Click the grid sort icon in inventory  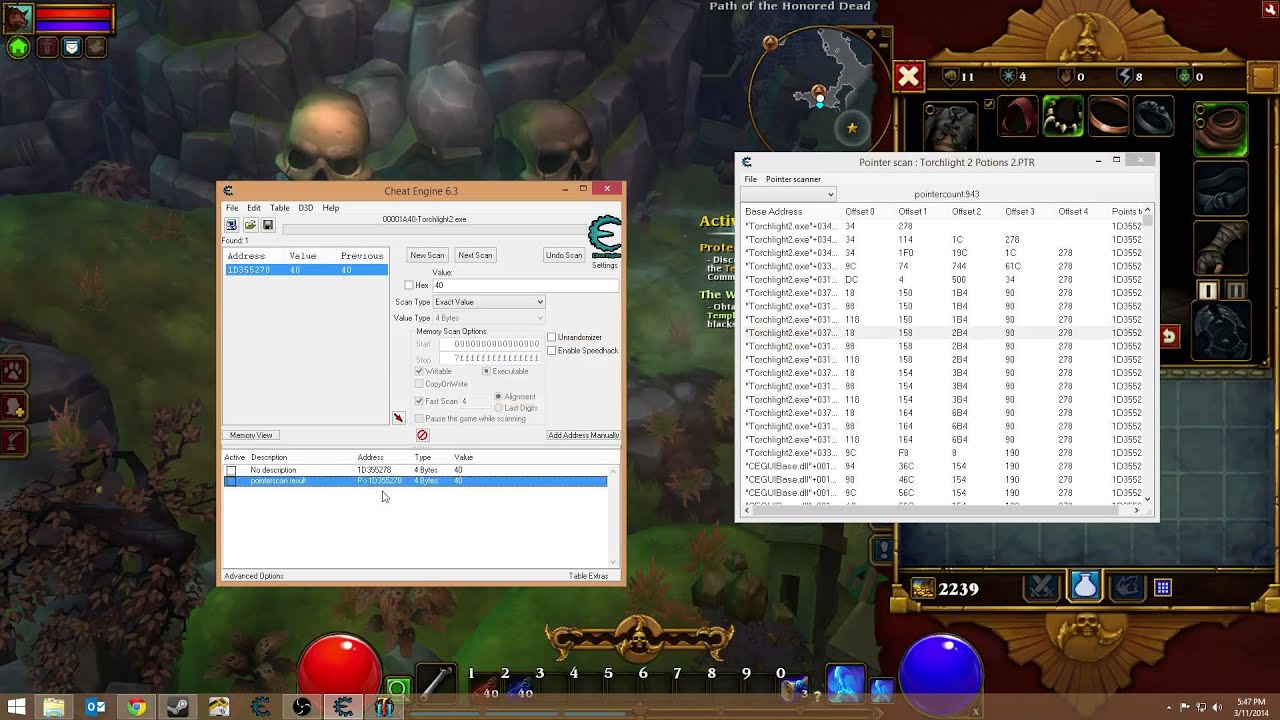(1162, 588)
